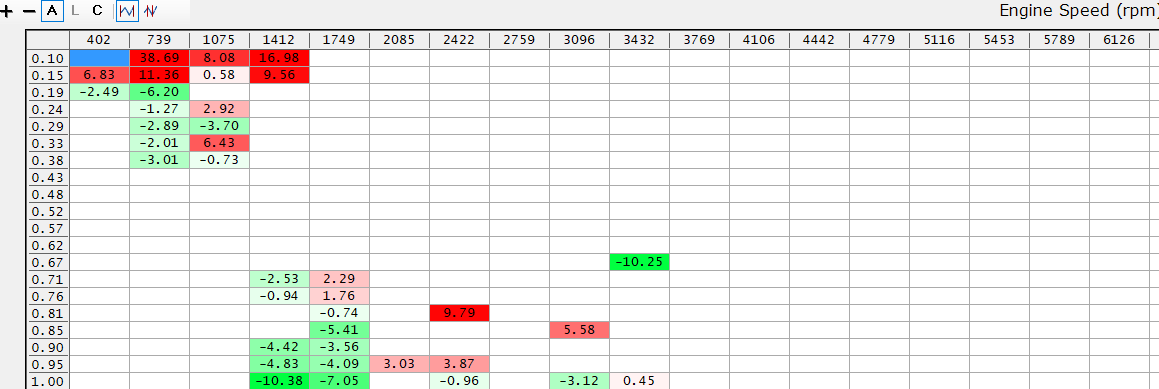Screen dimensions: 1159x389
Task: Click the cell with value 9.79
Action: [x=459, y=314]
